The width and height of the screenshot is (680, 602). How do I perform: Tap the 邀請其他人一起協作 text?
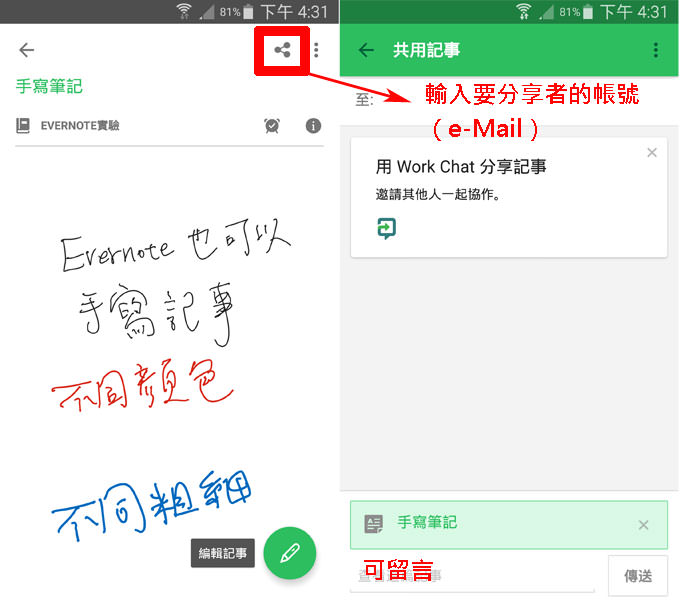click(x=438, y=194)
